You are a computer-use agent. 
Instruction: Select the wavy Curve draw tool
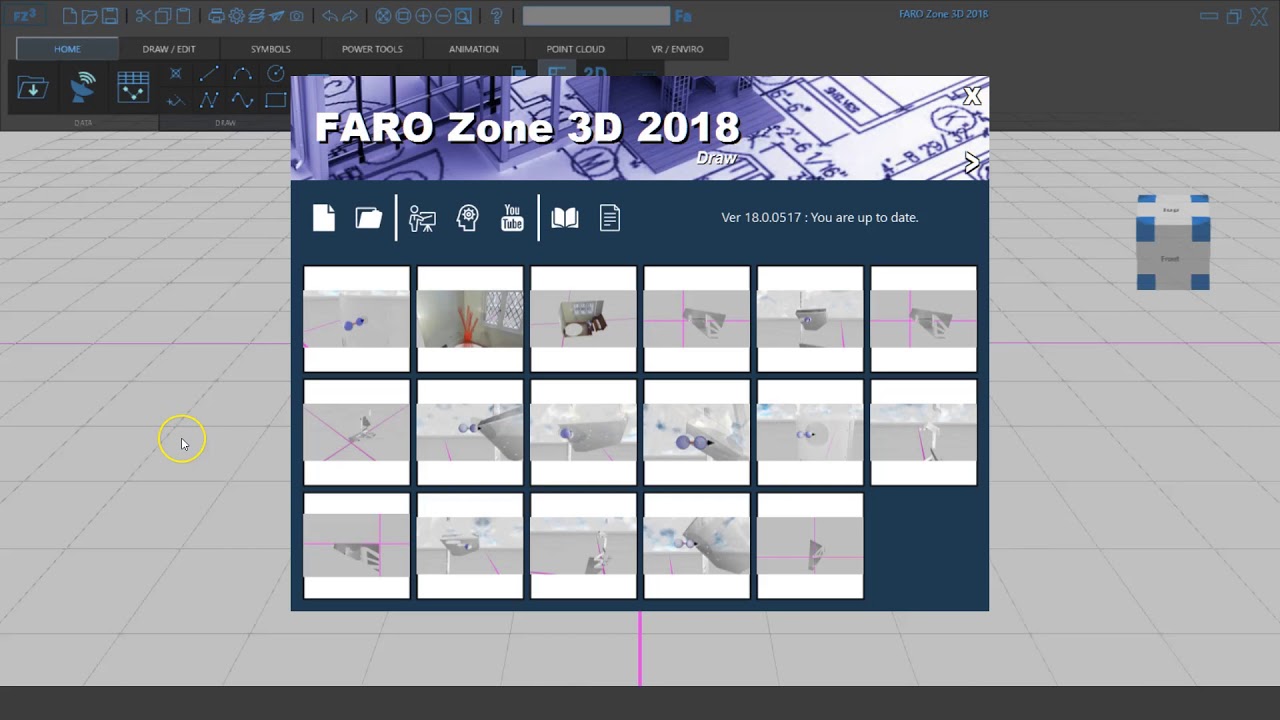[x=242, y=100]
